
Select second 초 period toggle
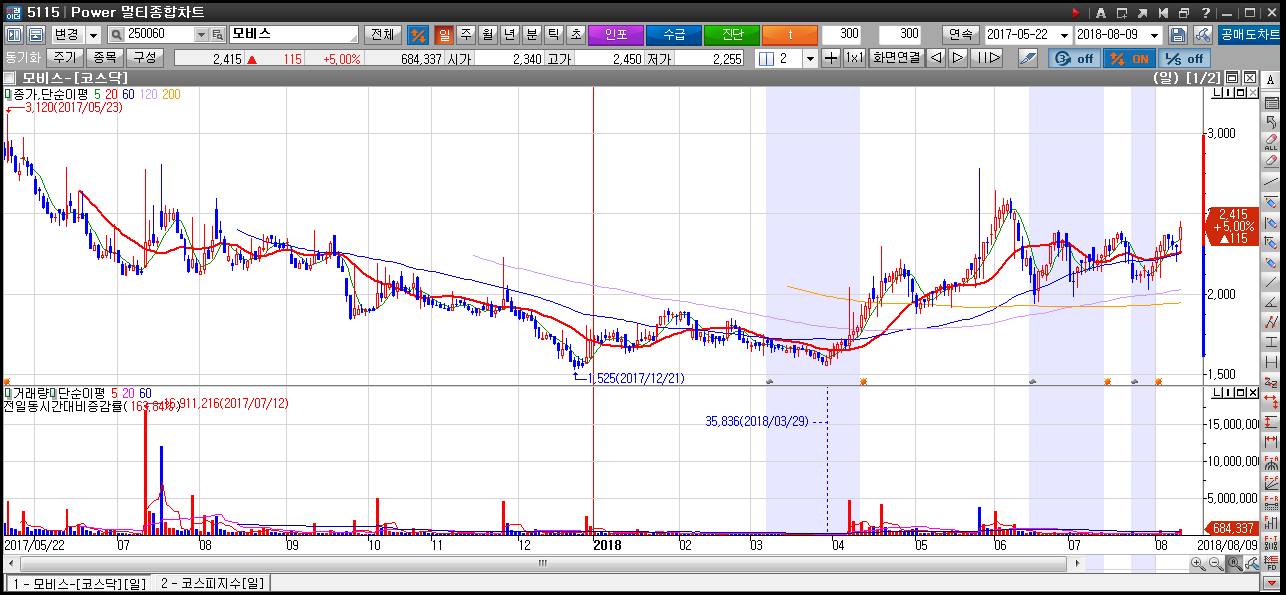pyautogui.click(x=576, y=34)
